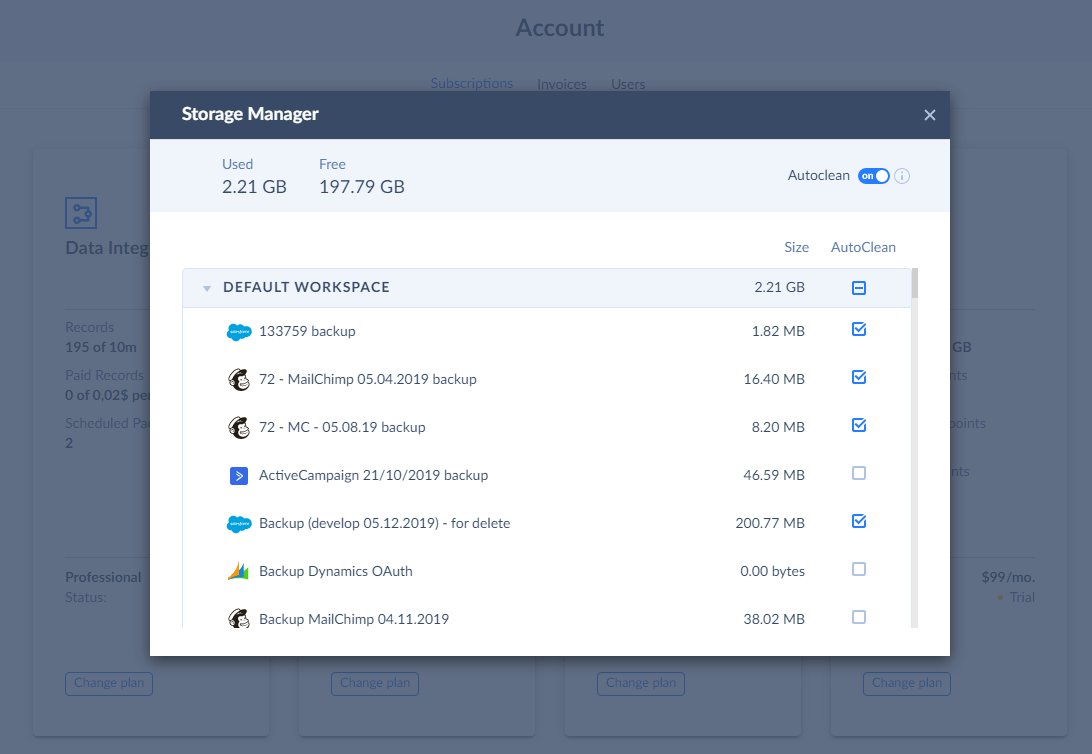Click the Used storage label

coord(237,164)
